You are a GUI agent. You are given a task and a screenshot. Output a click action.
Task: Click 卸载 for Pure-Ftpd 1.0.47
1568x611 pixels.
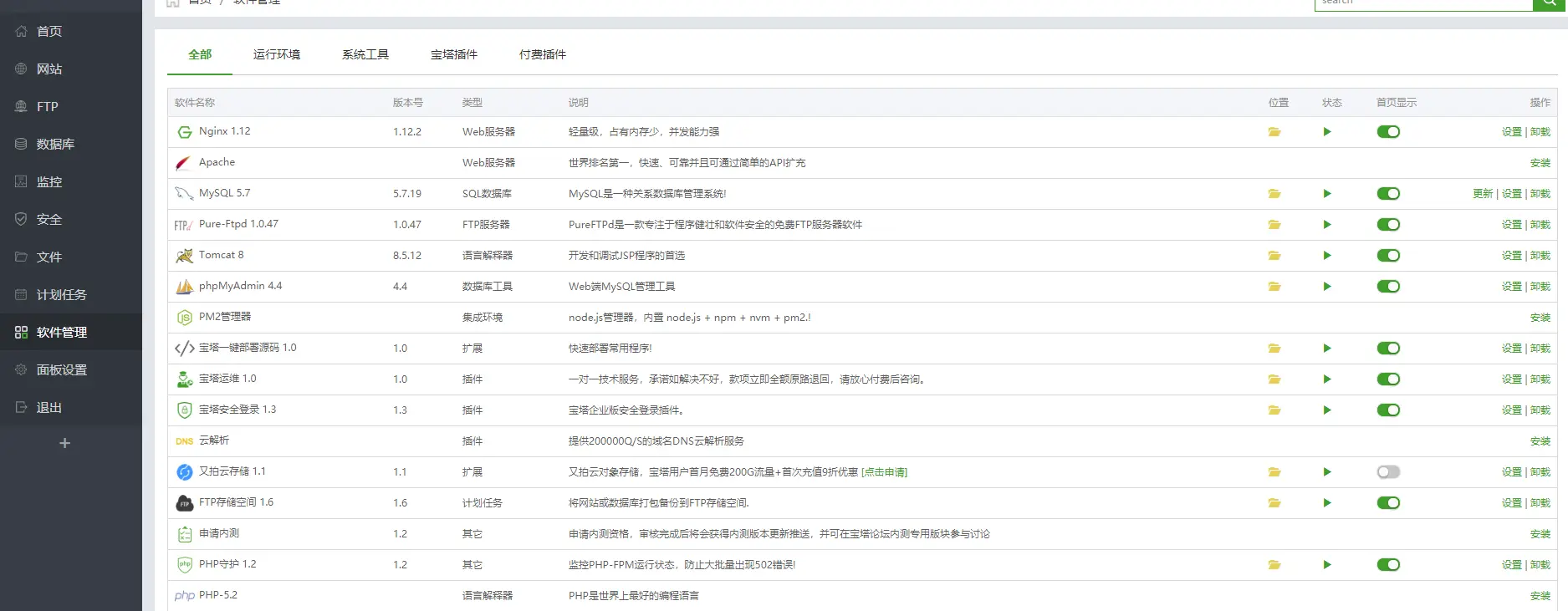pos(1540,225)
